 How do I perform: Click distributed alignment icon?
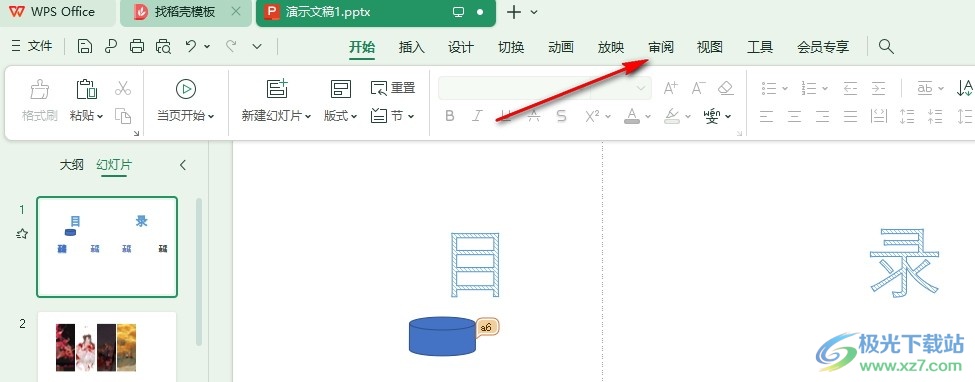click(x=879, y=116)
